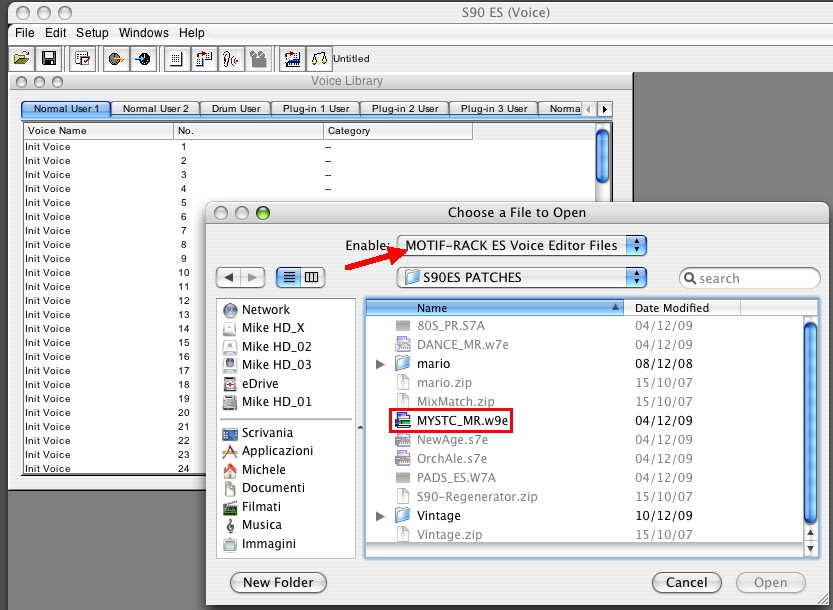Open the Edit menu
The image size is (833, 610).
(x=55, y=33)
